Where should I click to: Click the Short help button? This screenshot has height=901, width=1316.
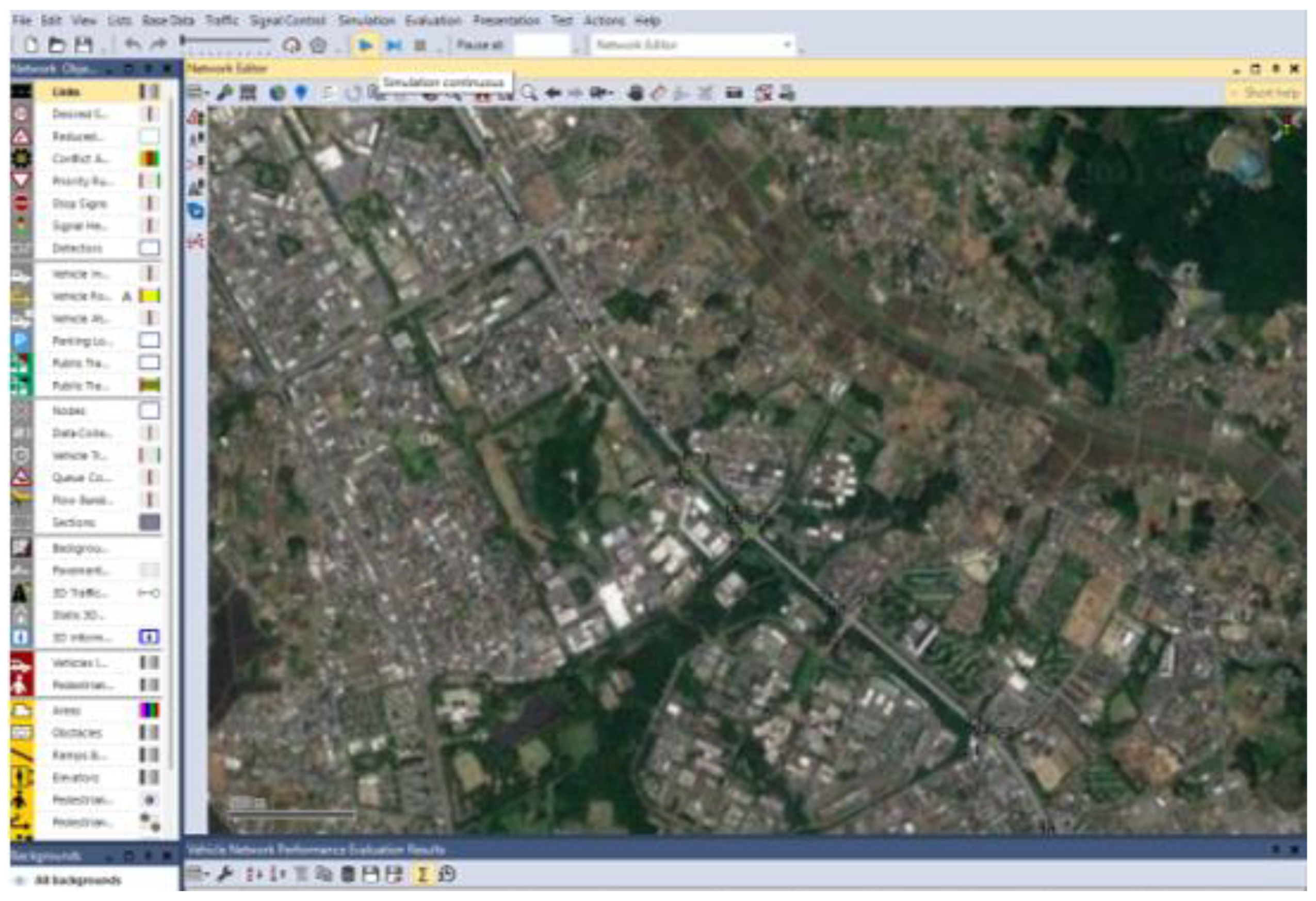pos(1265,93)
